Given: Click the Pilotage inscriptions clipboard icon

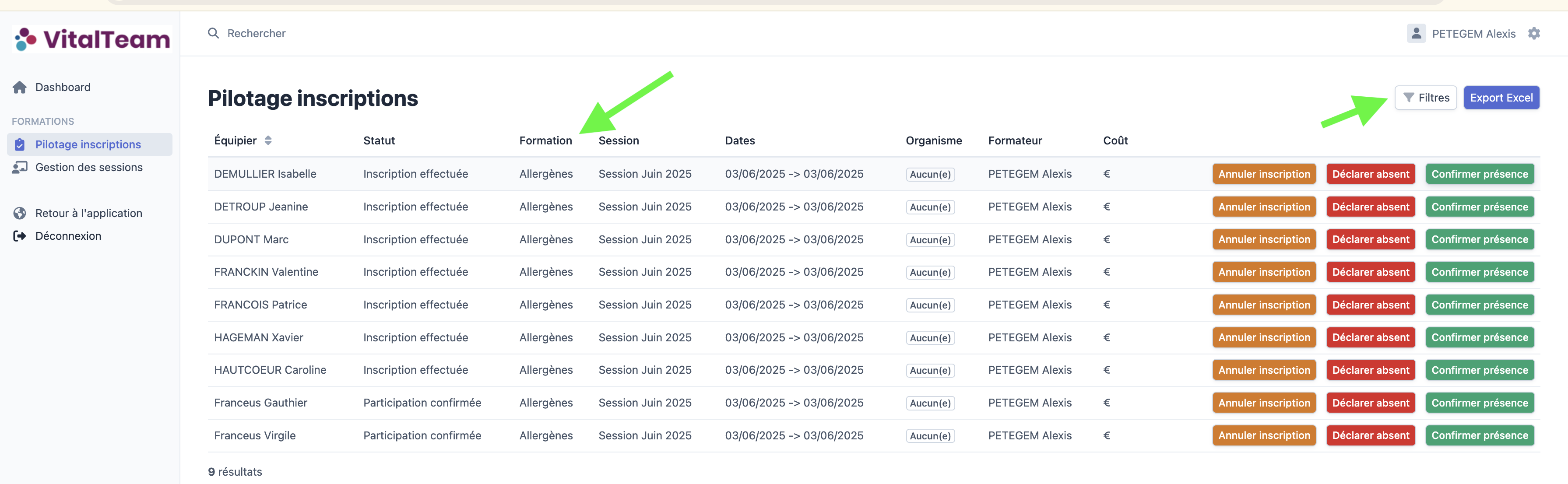Looking at the screenshot, I should tap(19, 144).
